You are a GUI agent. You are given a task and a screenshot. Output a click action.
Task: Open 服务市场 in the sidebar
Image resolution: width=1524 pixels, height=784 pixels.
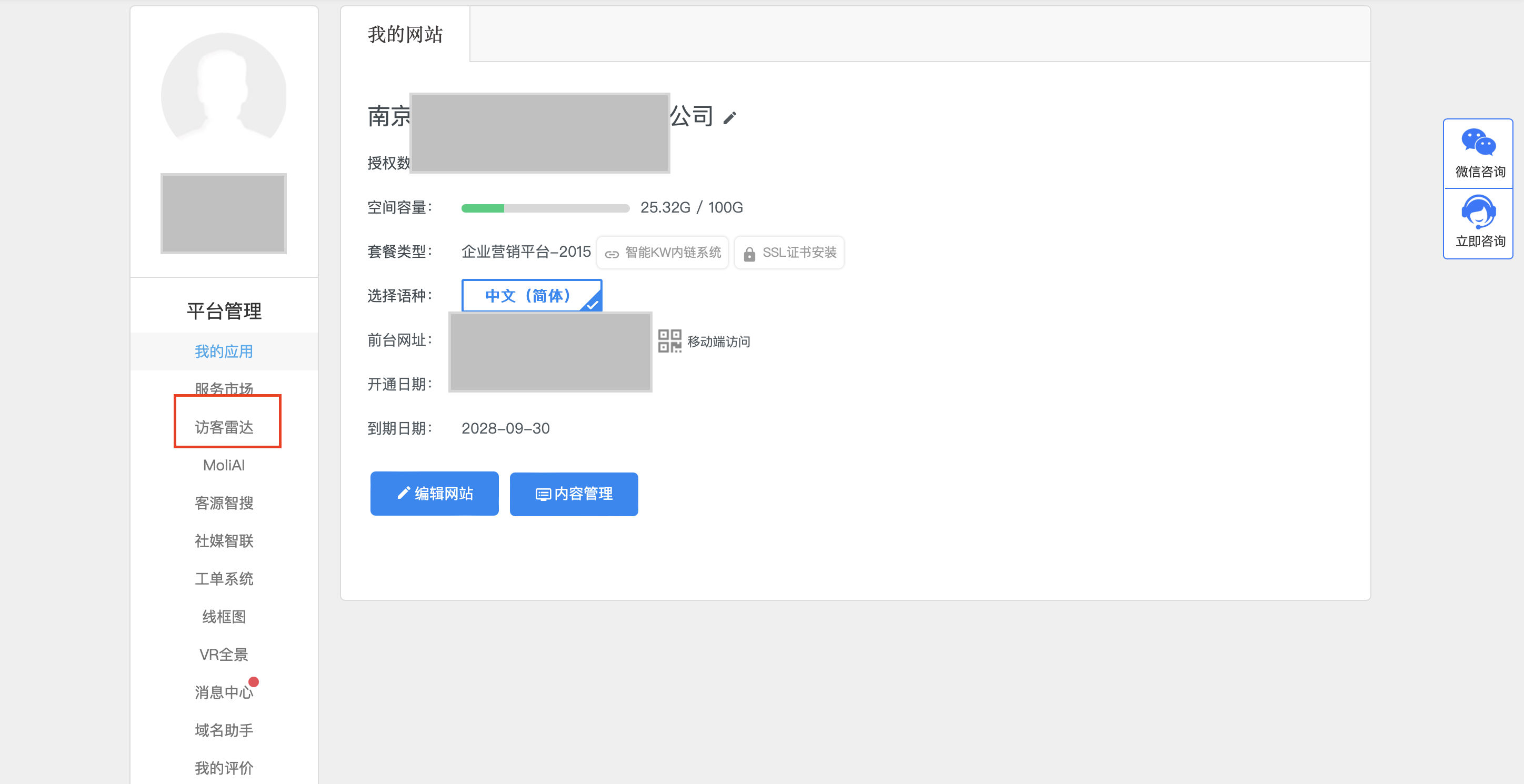pos(224,389)
